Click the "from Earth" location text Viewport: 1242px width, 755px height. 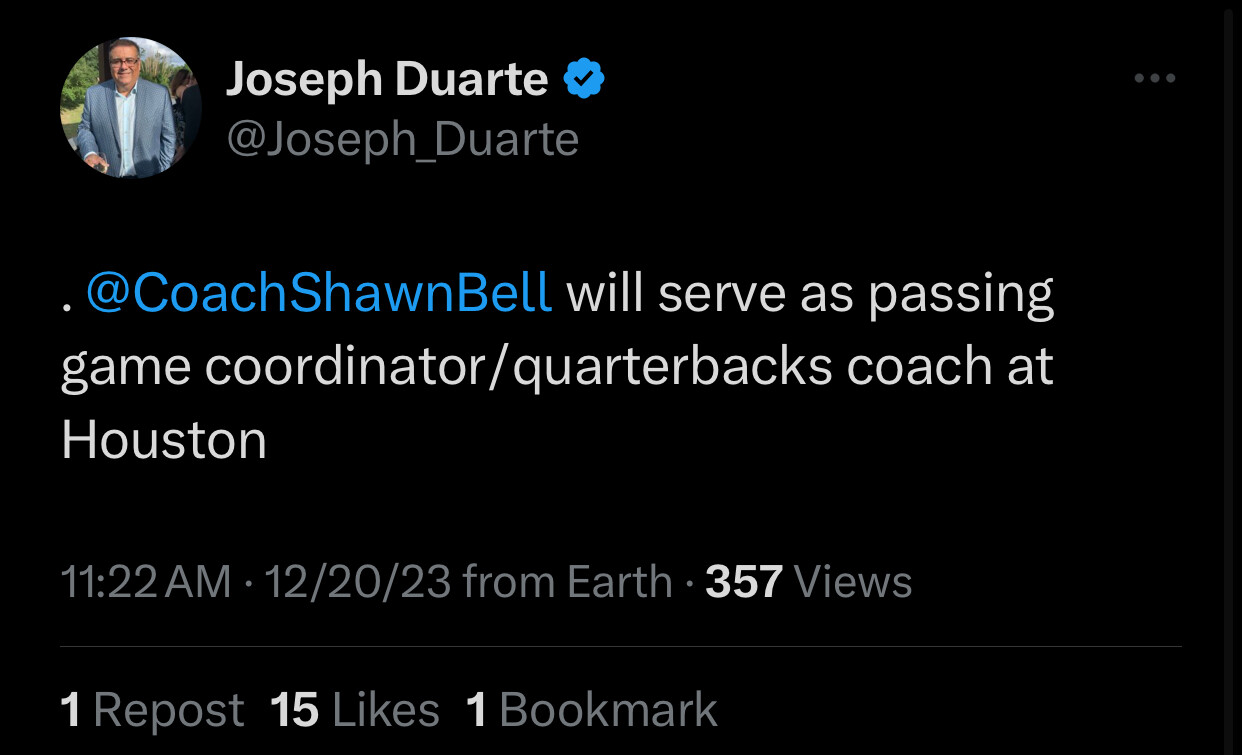(x=568, y=582)
